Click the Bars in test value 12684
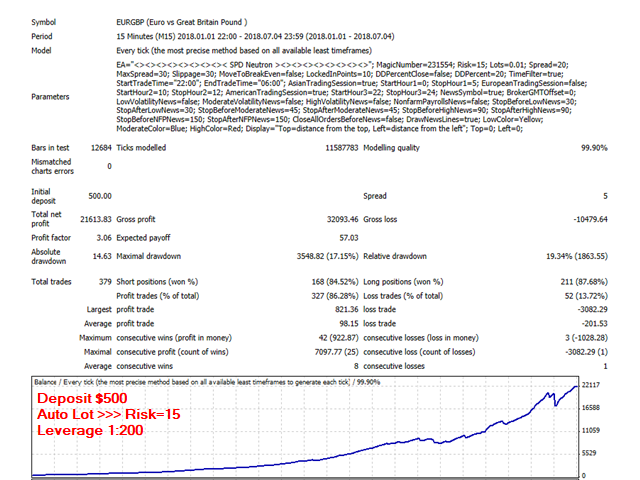 coord(101,148)
